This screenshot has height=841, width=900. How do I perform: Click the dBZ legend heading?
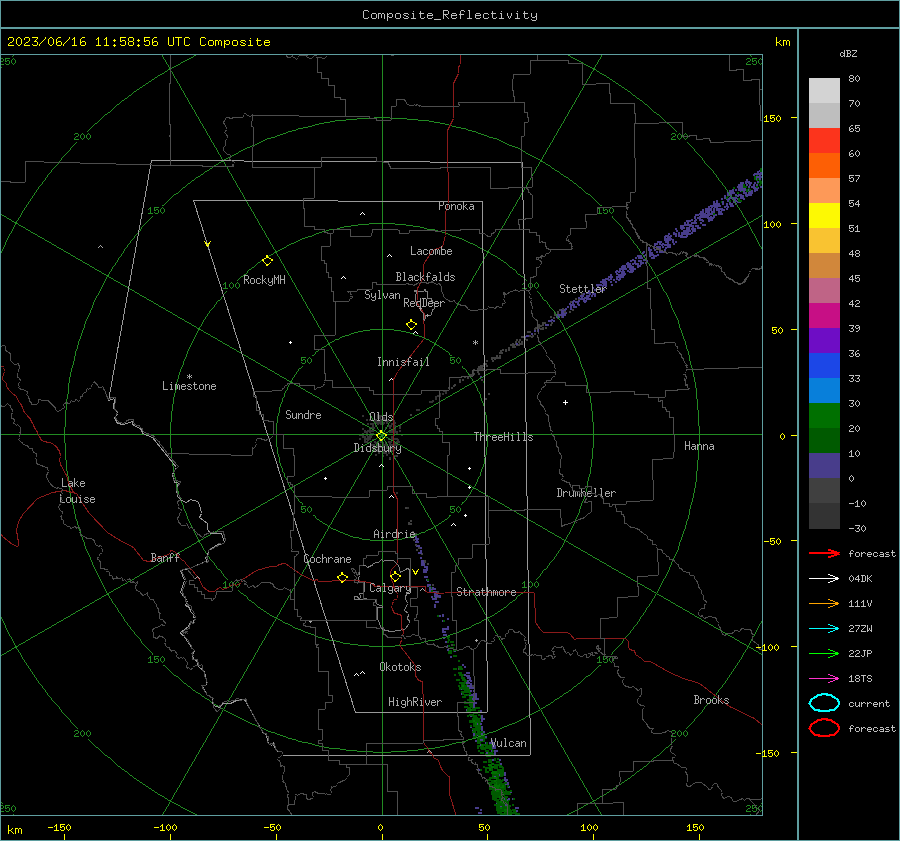coord(848,53)
